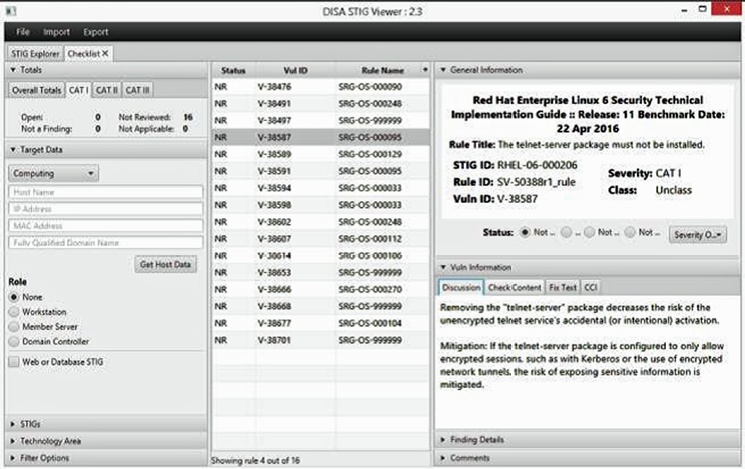Select the row for V-38591
This screenshot has width=745, height=469.
[x=321, y=171]
